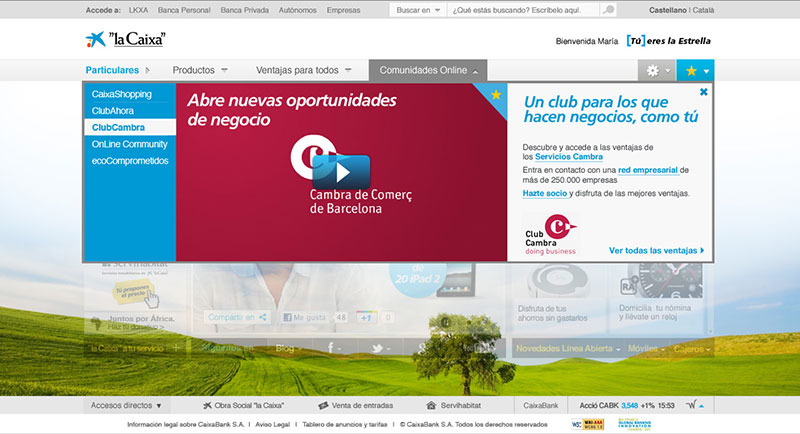The width and height of the screenshot is (800, 434).
Task: Go to Empresas
Action: (343, 10)
